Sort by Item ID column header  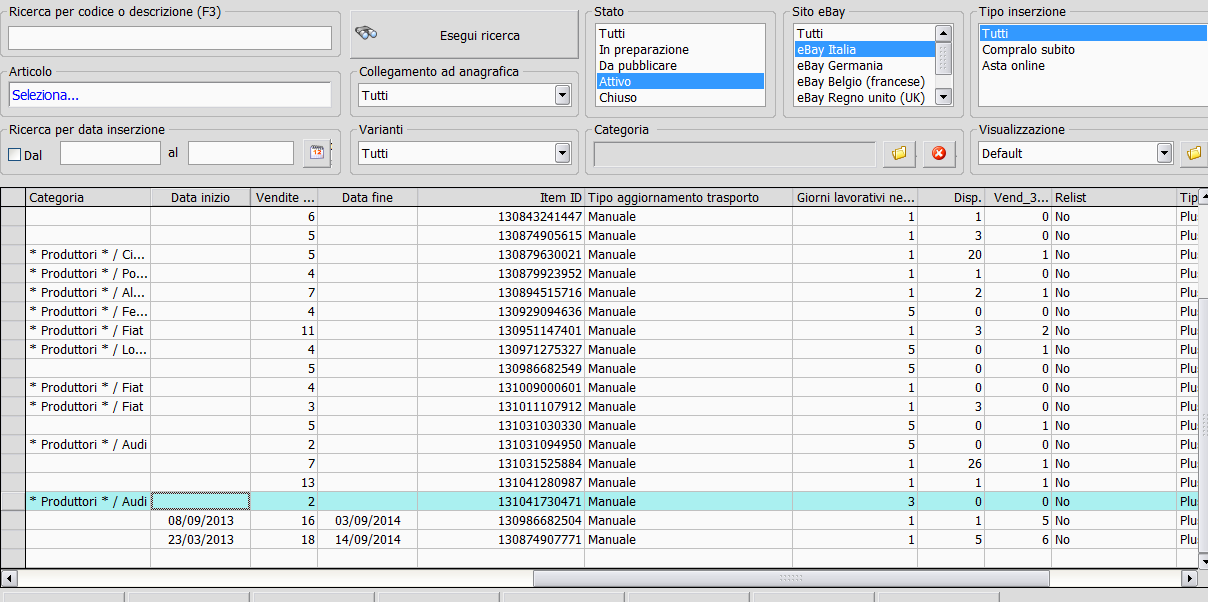(501, 198)
